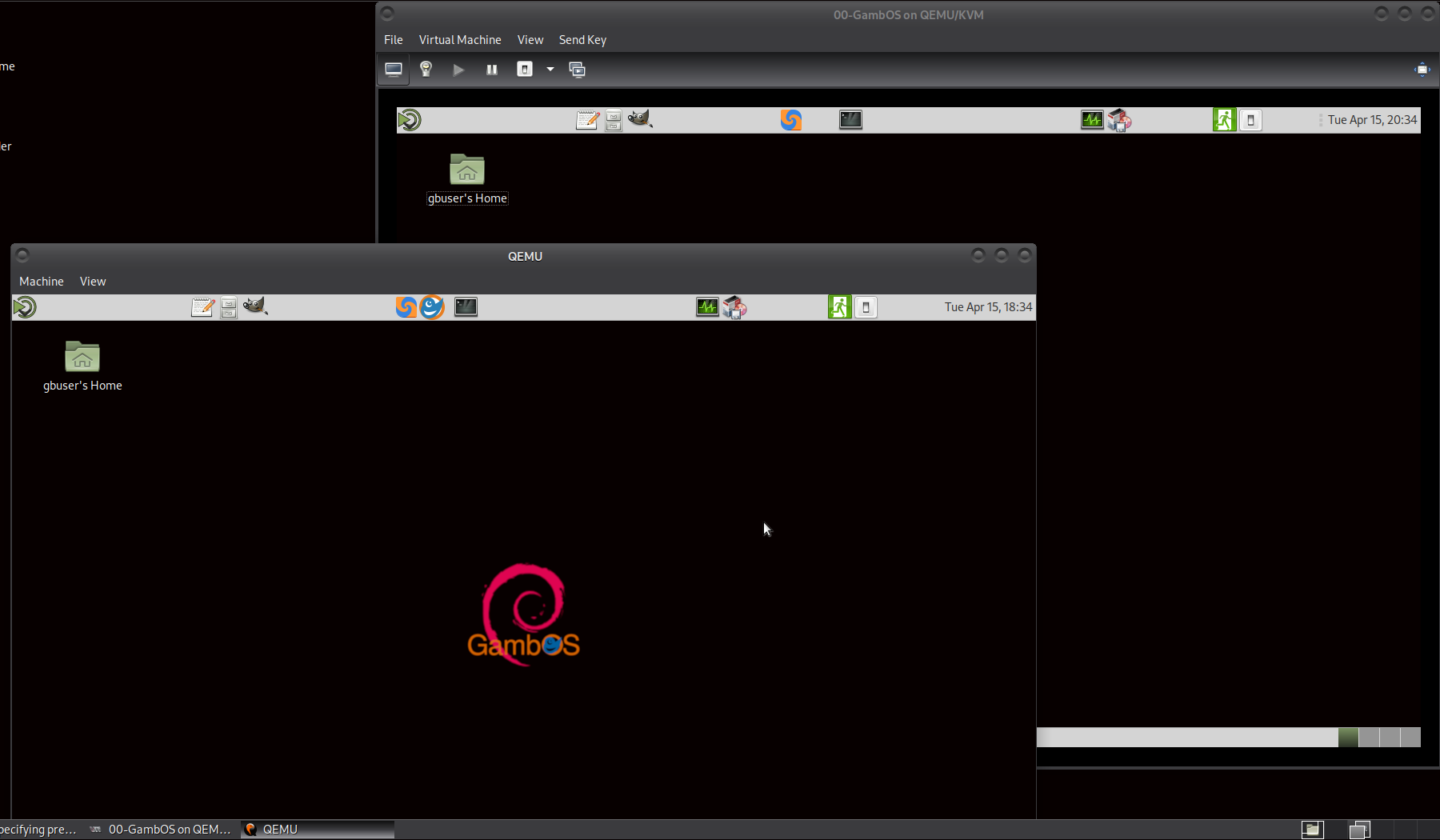The height and width of the screenshot is (840, 1440).
Task: Pause the virtual machine
Action: (491, 70)
